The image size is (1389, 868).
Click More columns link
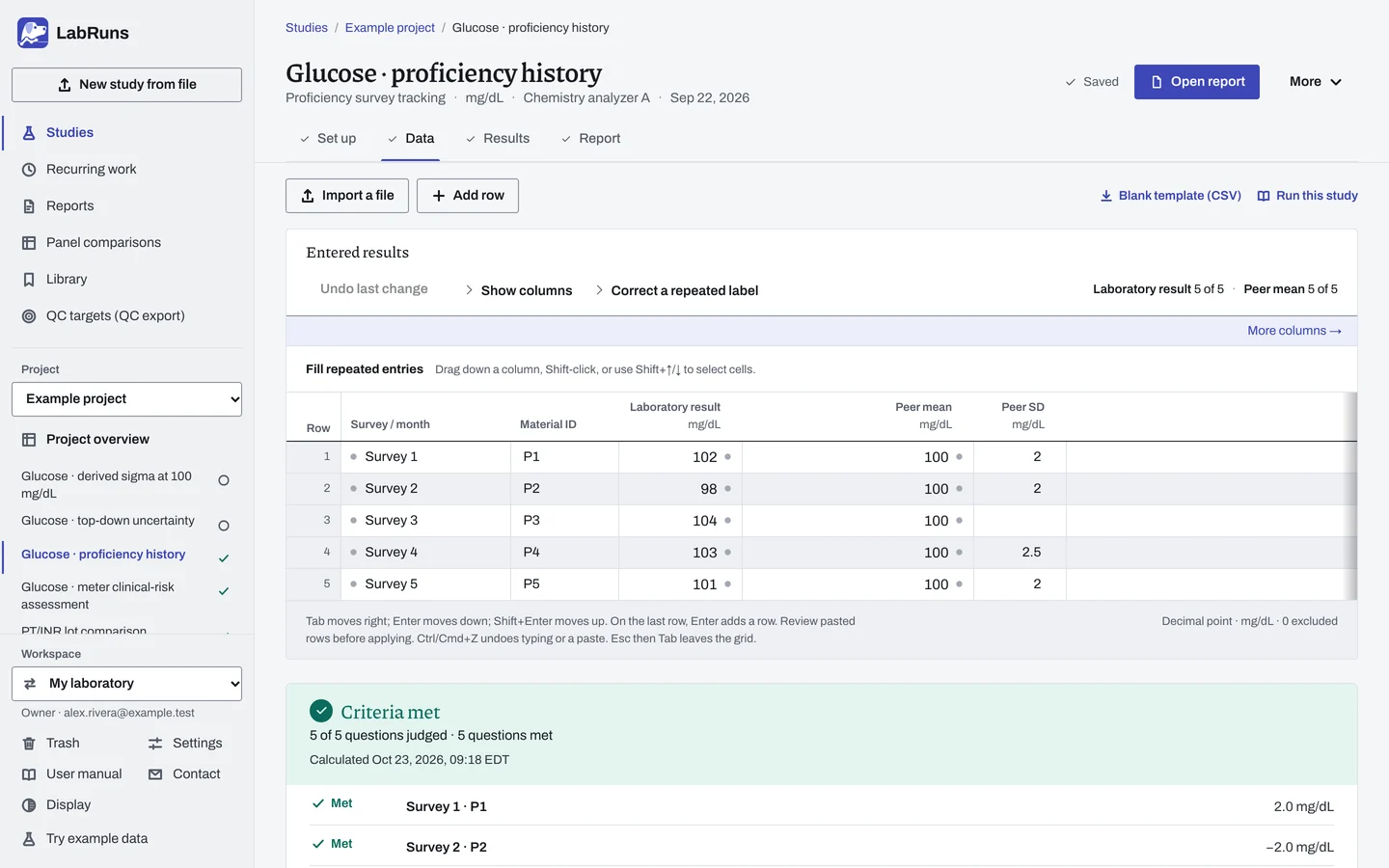point(1294,331)
